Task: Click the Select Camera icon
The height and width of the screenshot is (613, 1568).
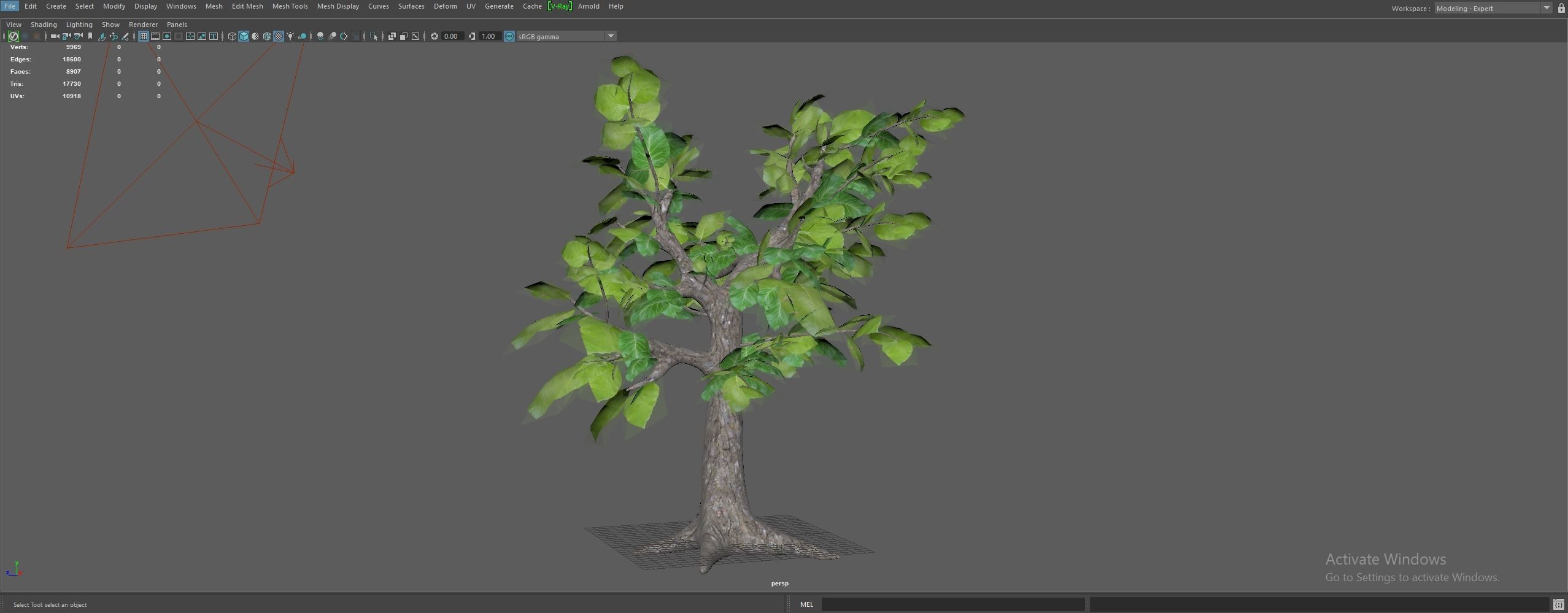Action: click(x=55, y=36)
